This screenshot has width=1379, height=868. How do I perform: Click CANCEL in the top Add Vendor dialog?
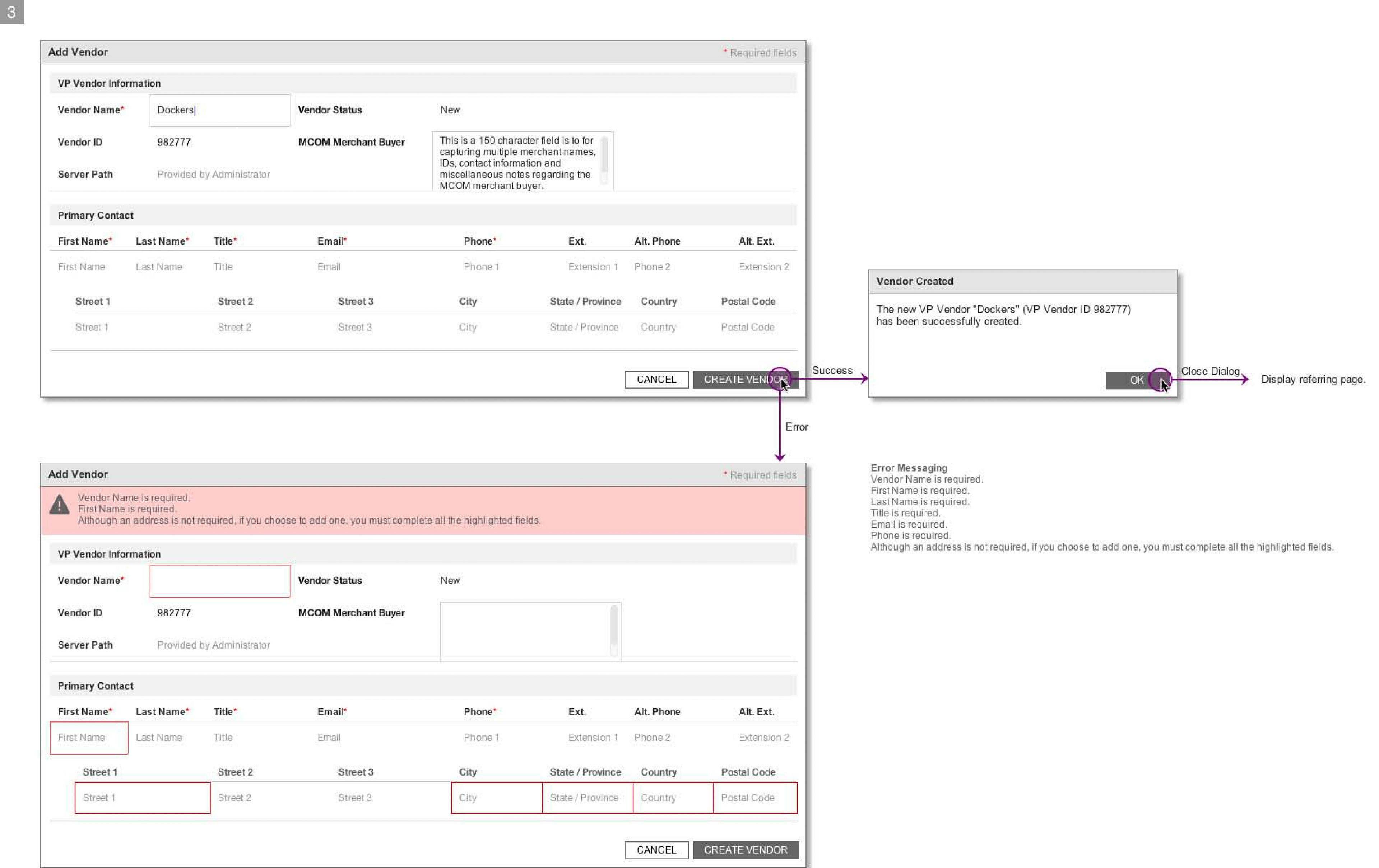656,380
